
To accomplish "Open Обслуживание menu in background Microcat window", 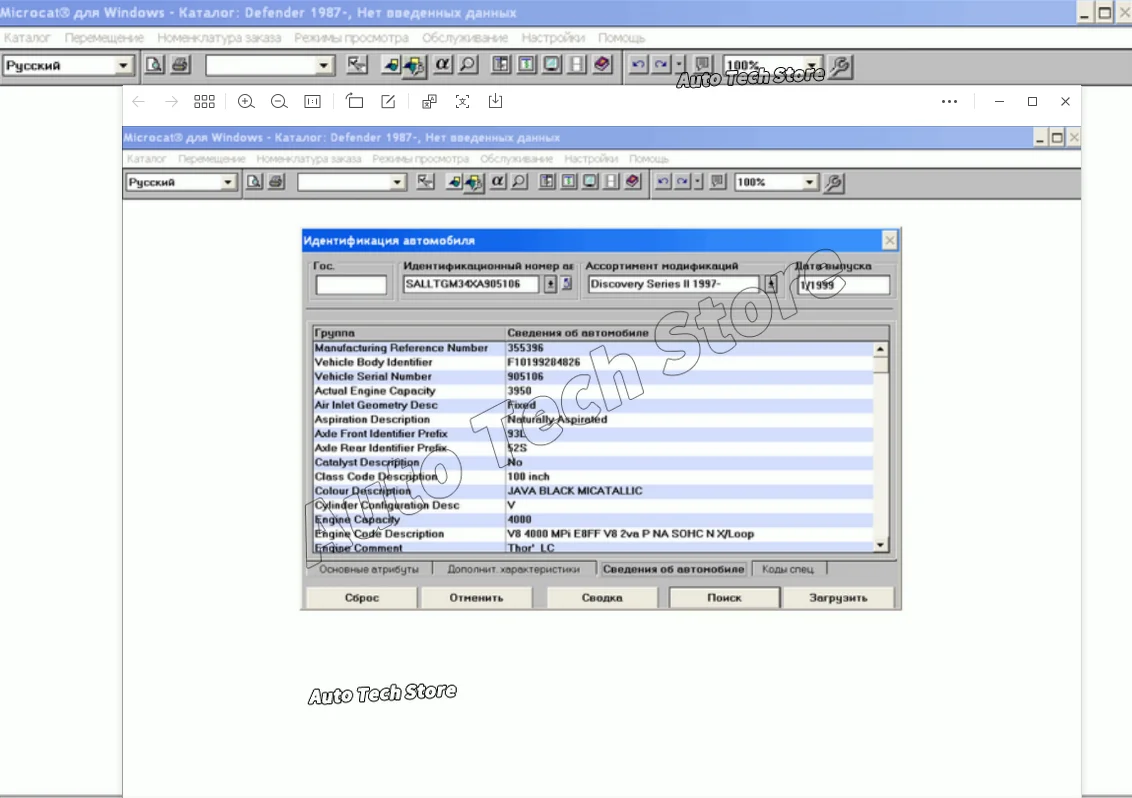I will 465,38.
